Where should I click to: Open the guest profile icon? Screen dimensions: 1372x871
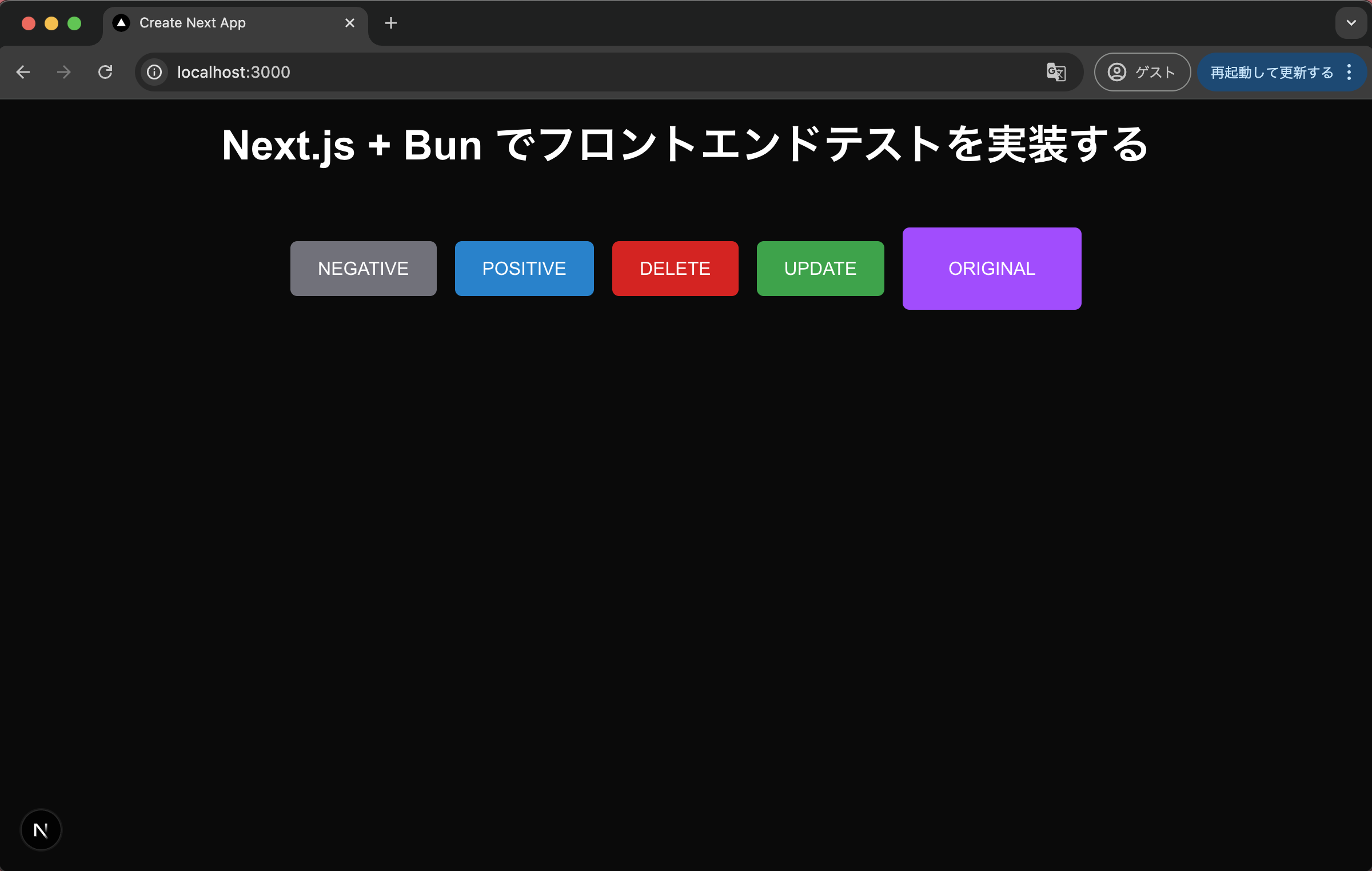(1116, 72)
